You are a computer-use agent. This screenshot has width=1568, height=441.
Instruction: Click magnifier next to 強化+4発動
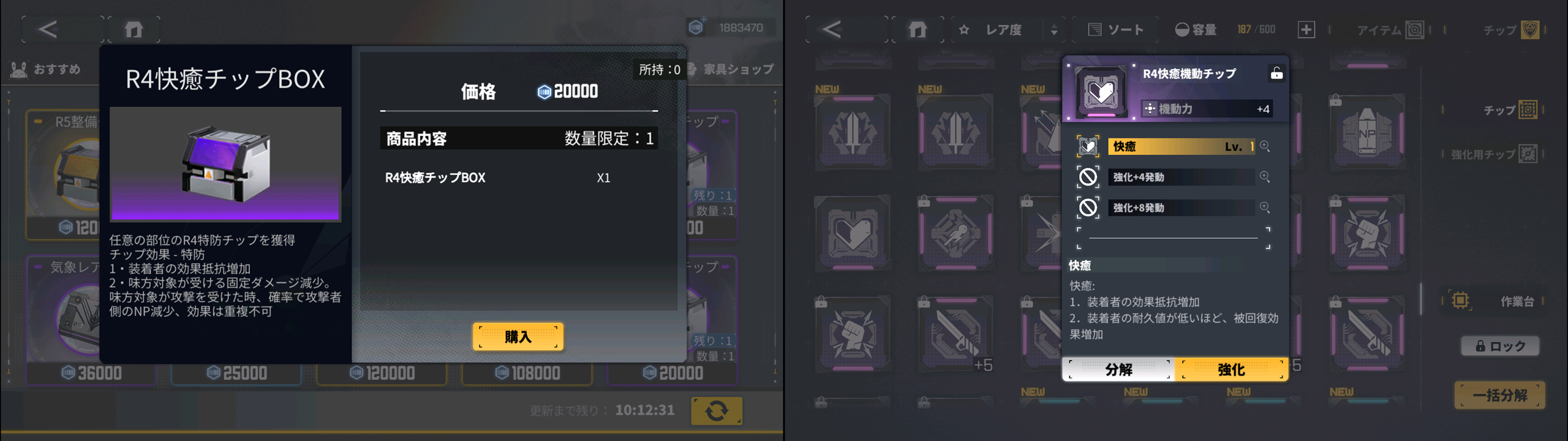pos(1265,177)
